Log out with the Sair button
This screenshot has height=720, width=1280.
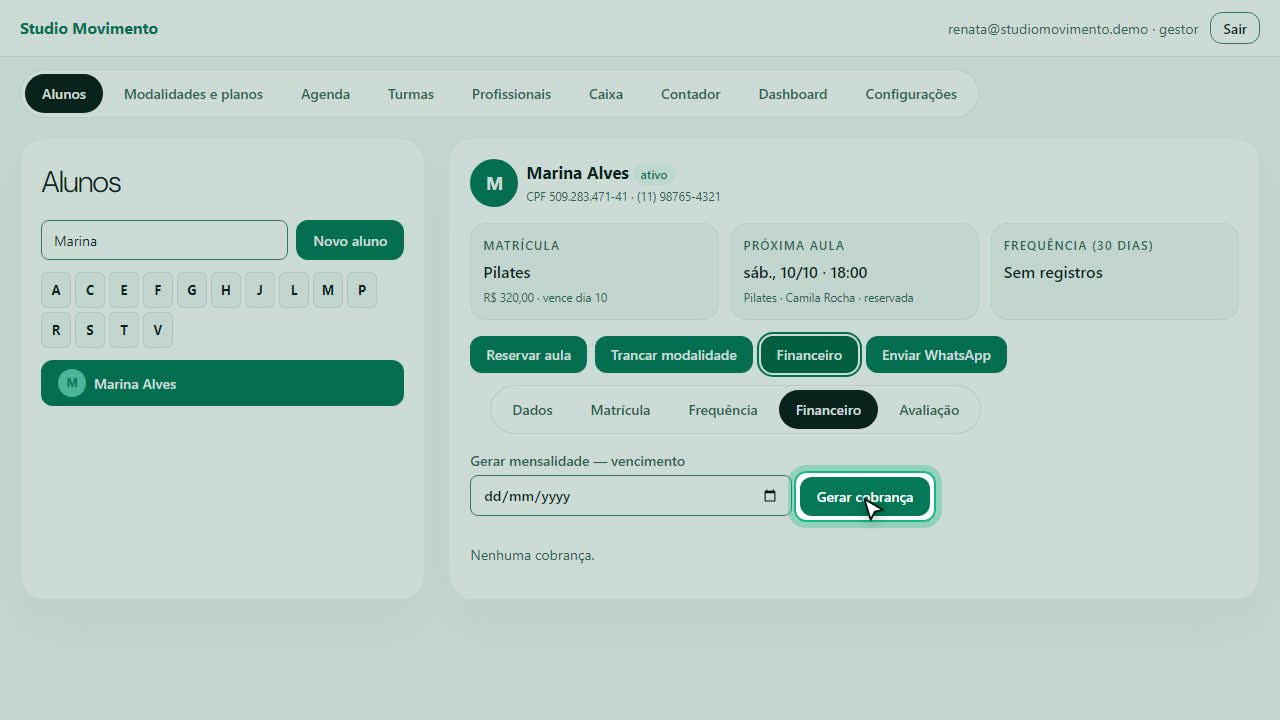pyautogui.click(x=1235, y=29)
